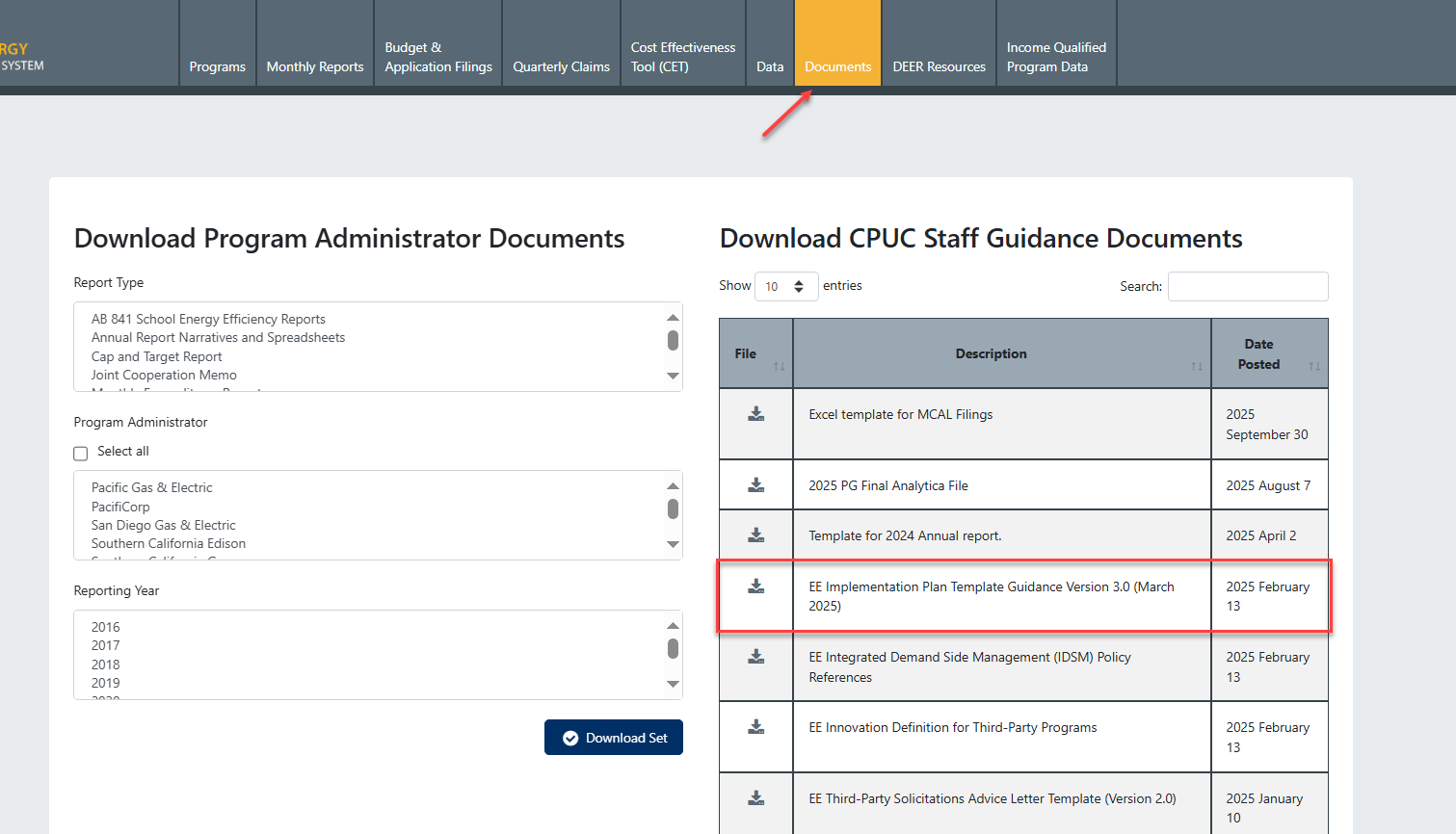Image resolution: width=1456 pixels, height=834 pixels.
Task: Select Pacific Gas & Electric administrator
Action: click(152, 487)
